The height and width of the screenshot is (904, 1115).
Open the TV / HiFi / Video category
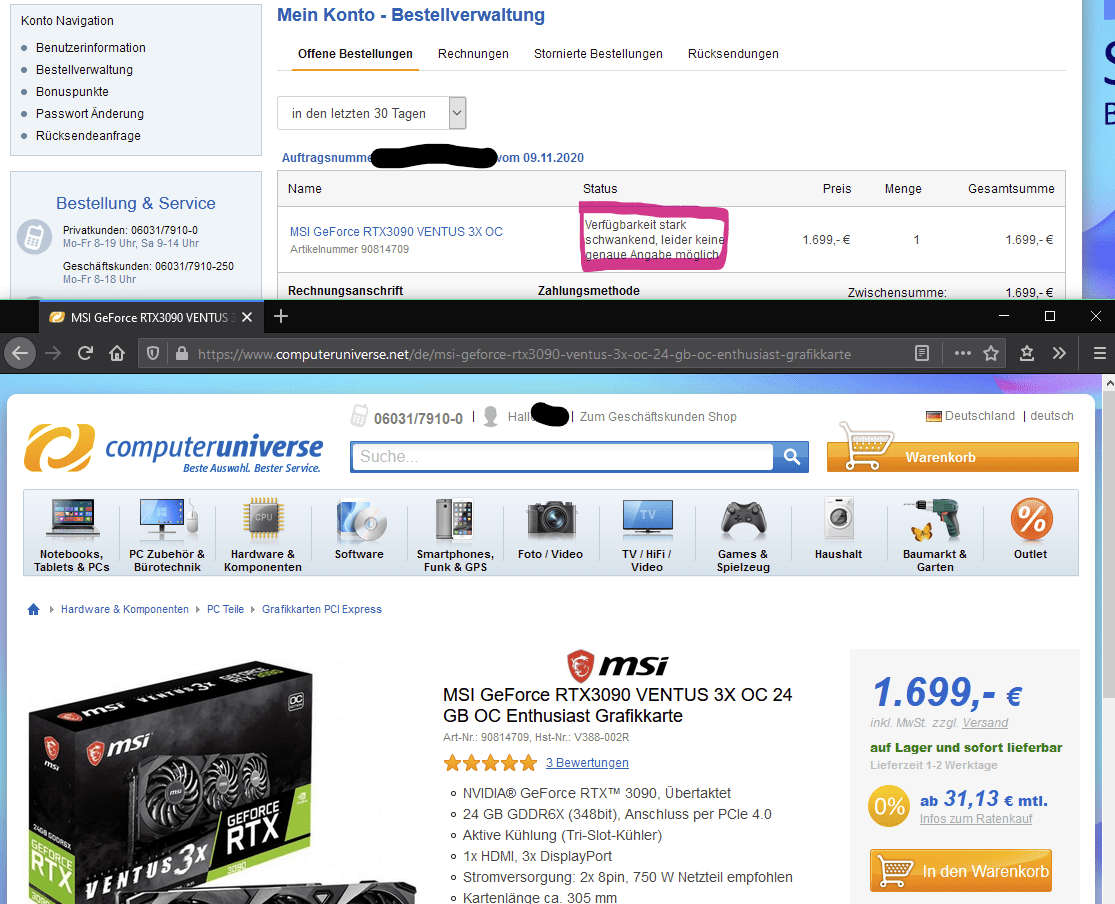tap(647, 535)
